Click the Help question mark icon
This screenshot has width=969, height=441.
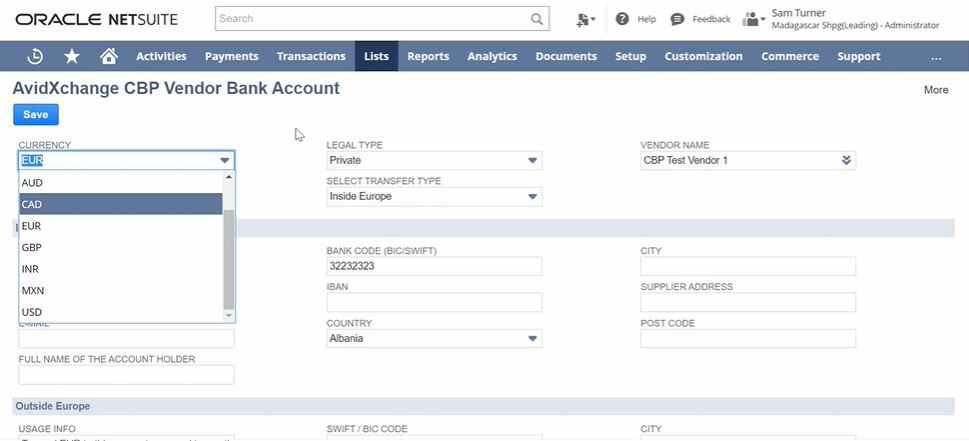[622, 19]
